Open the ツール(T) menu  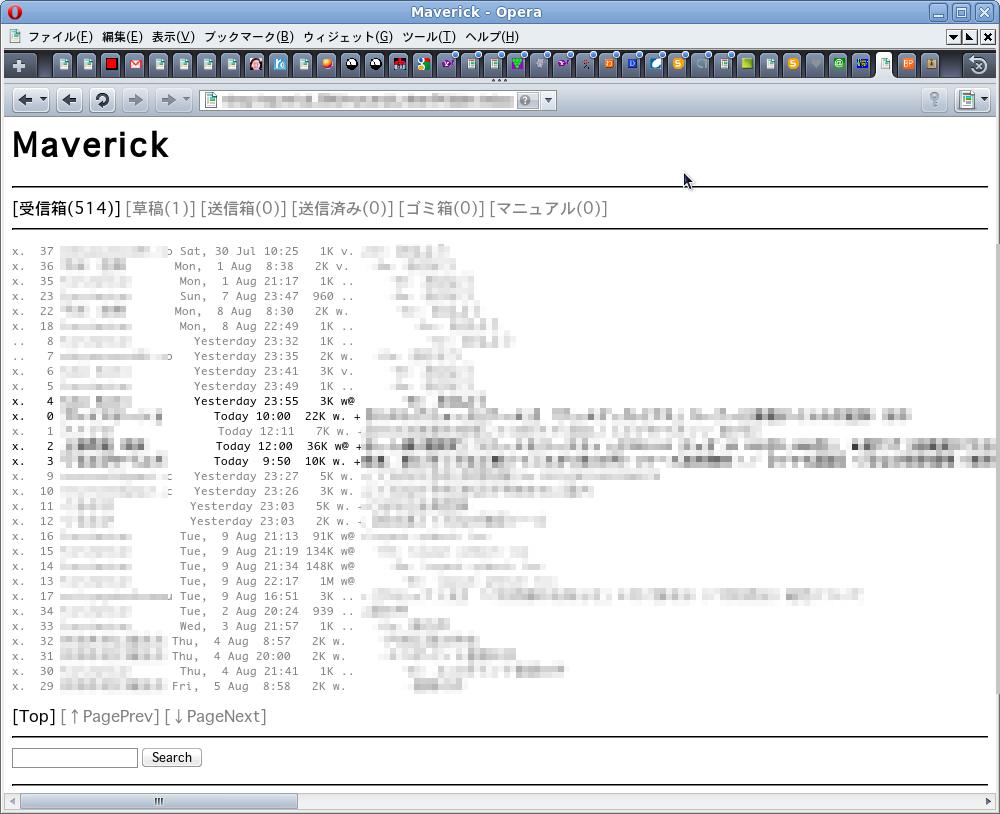(428, 37)
